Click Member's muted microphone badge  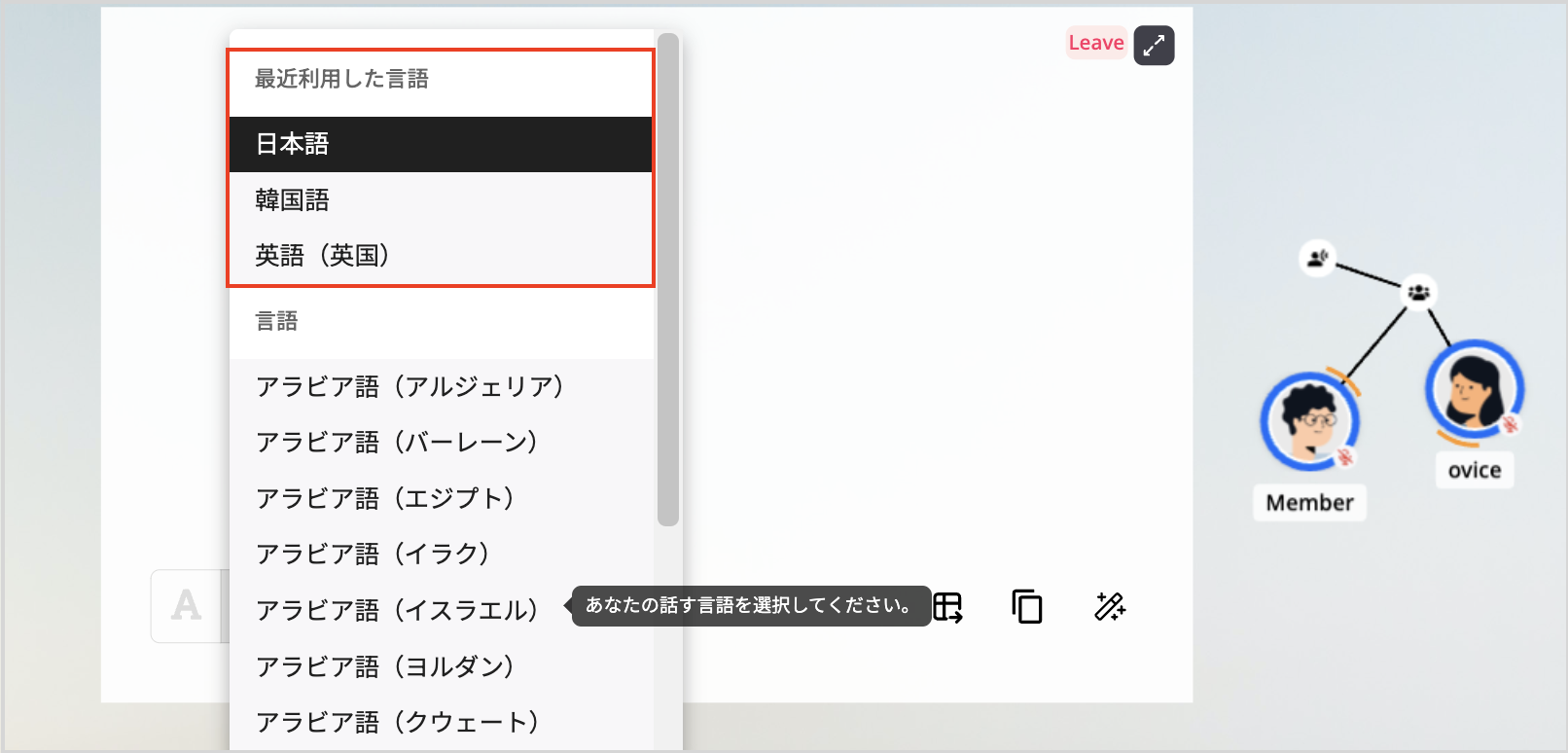coord(1345,456)
